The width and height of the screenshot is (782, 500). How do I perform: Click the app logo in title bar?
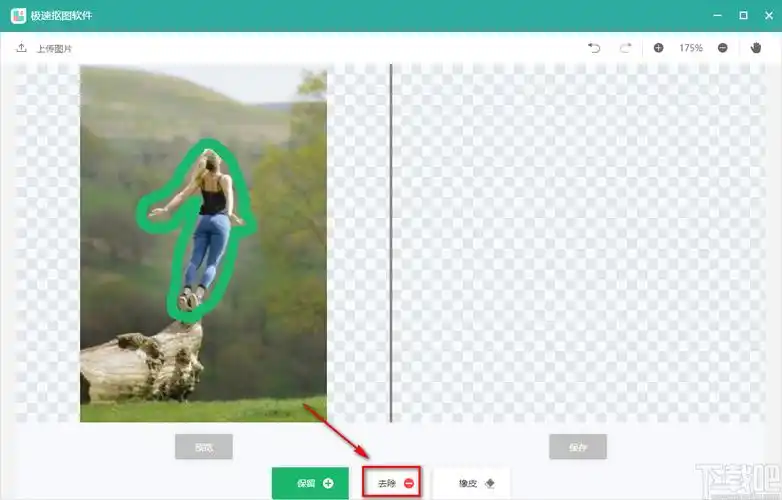(18, 16)
